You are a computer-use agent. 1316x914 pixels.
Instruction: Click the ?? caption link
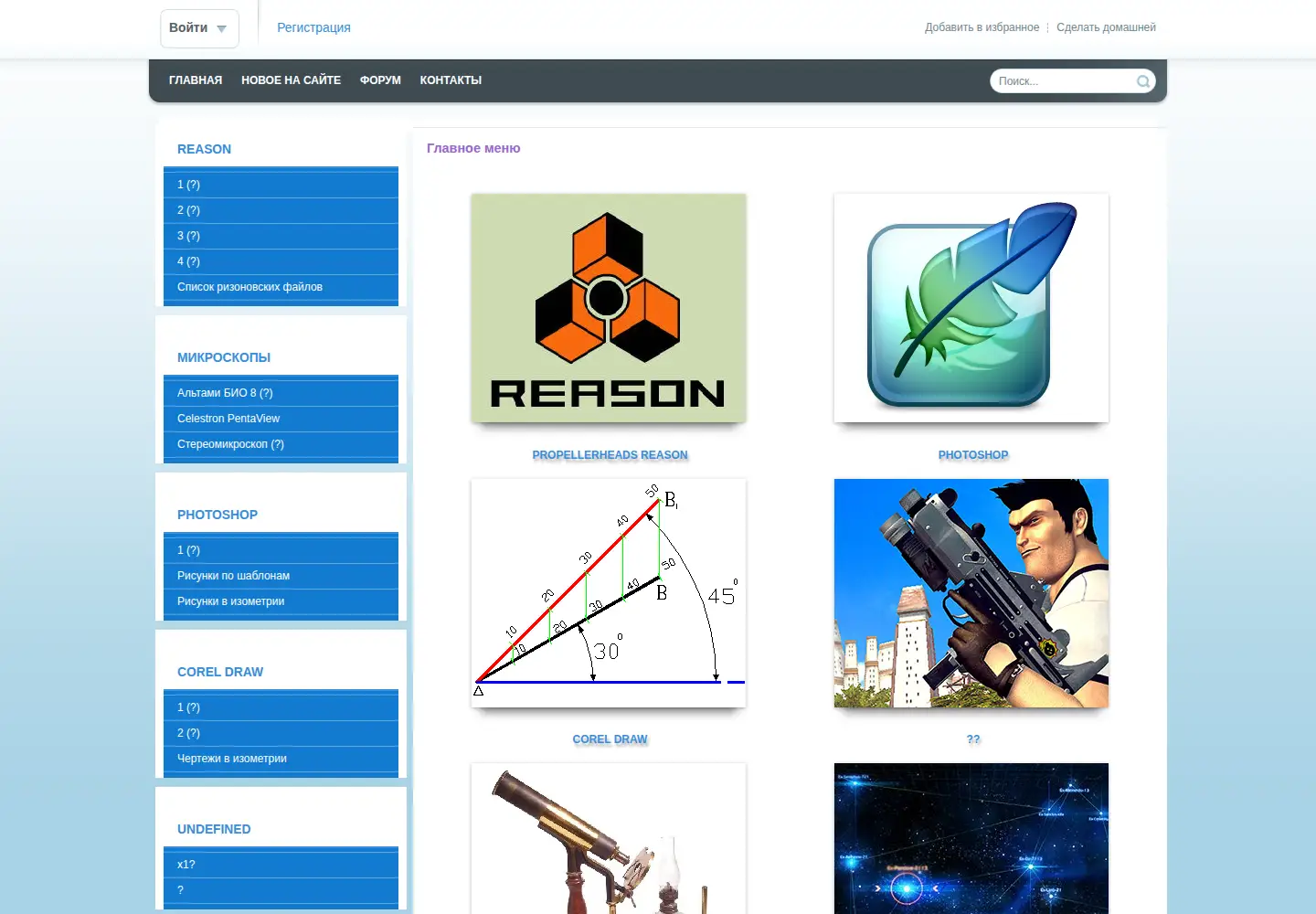(973, 739)
